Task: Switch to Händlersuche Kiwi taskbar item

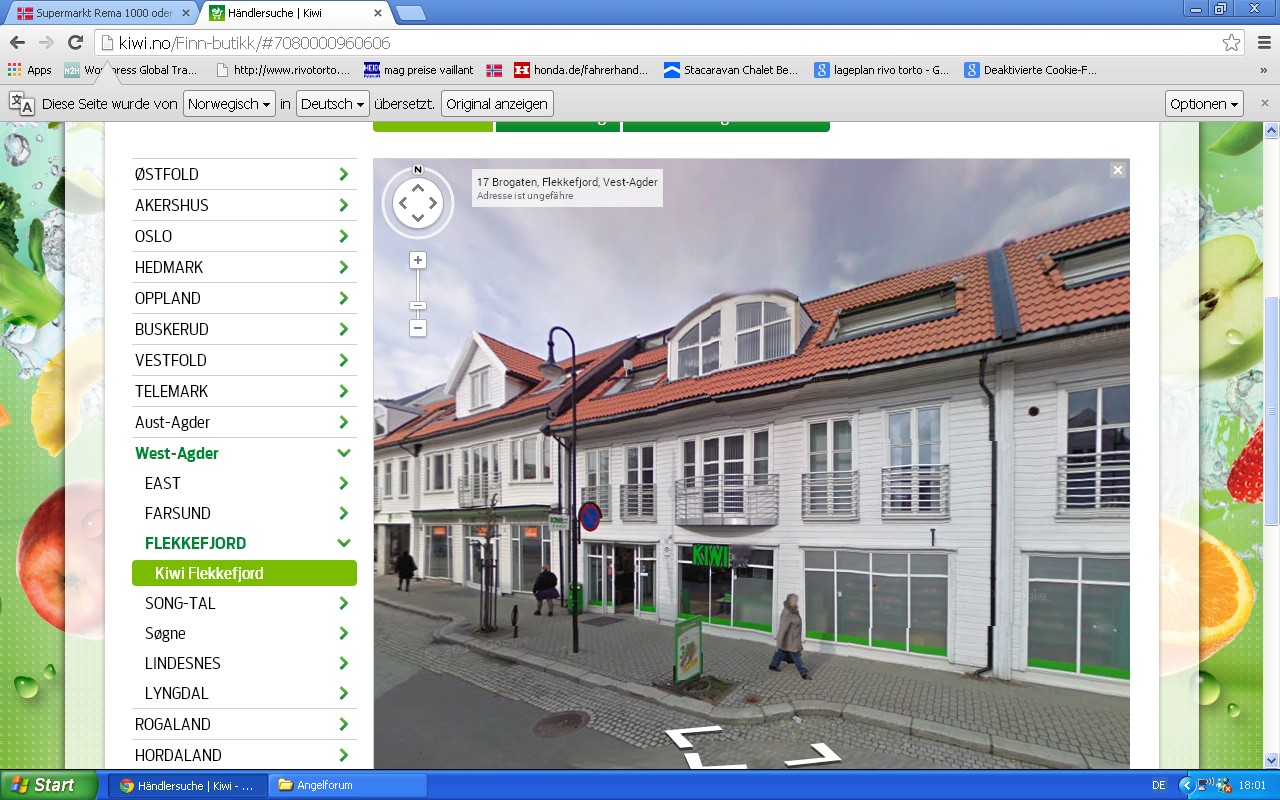Action: pos(188,785)
